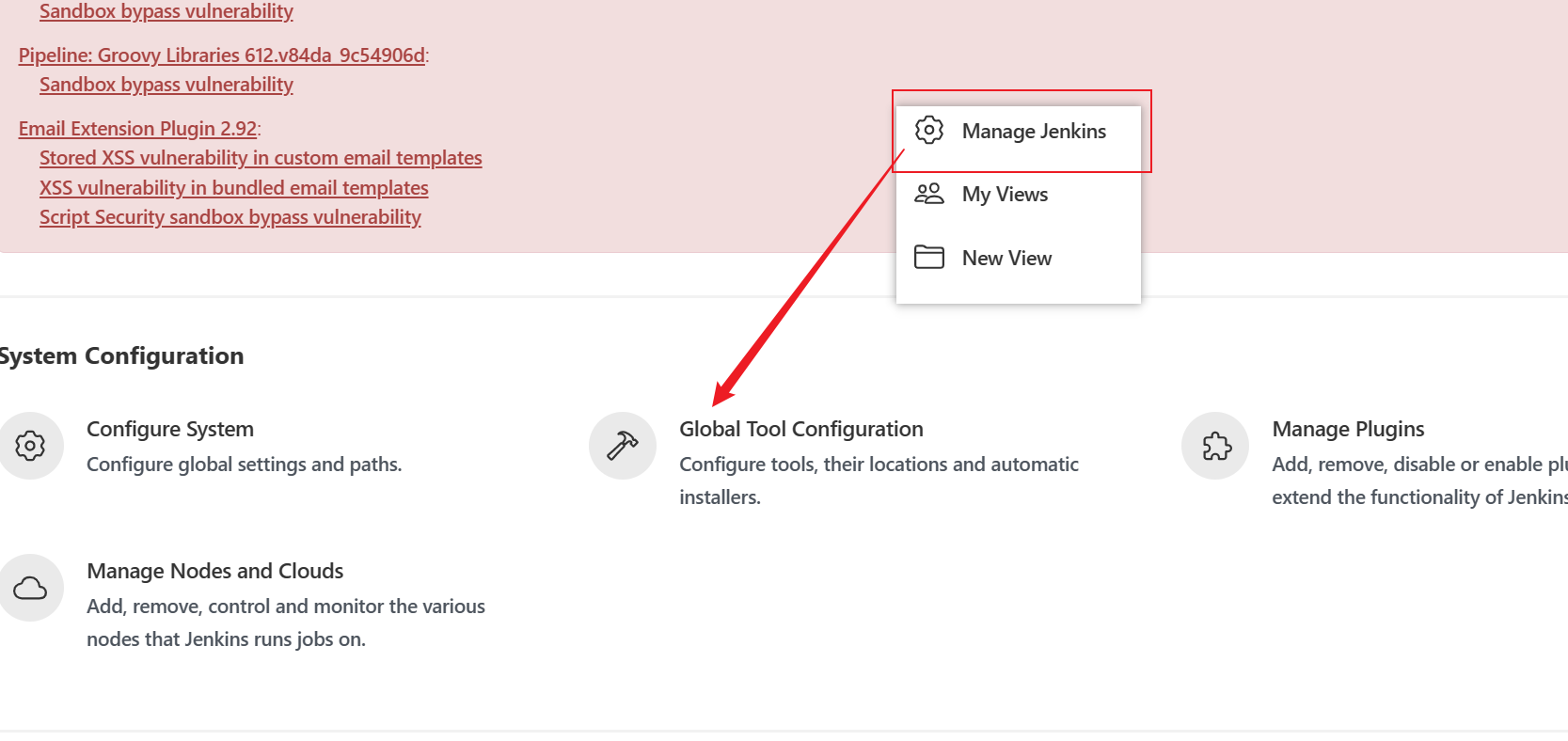This screenshot has width=1568, height=741.
Task: Open Sandbox bypass link under Groovy Libraries
Action: 166,85
